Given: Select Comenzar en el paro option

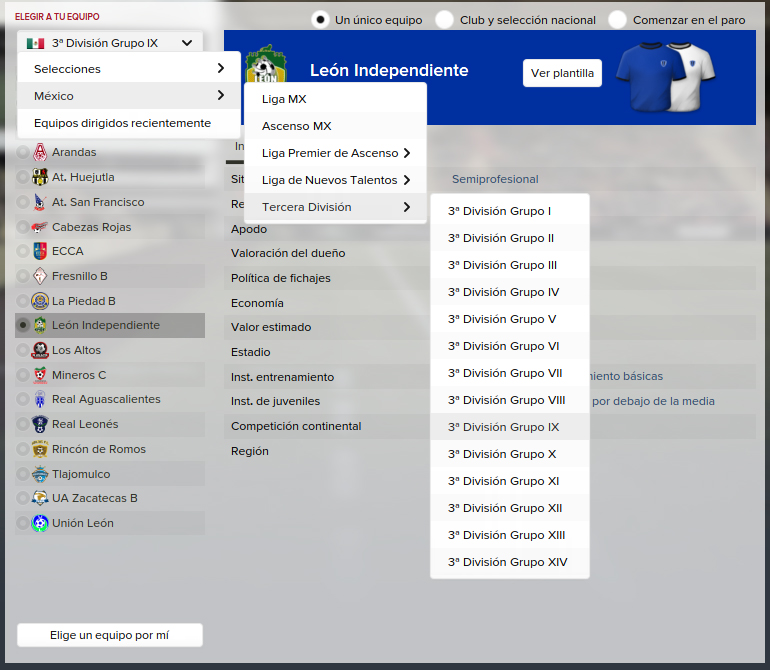Looking at the screenshot, I should (x=617, y=20).
